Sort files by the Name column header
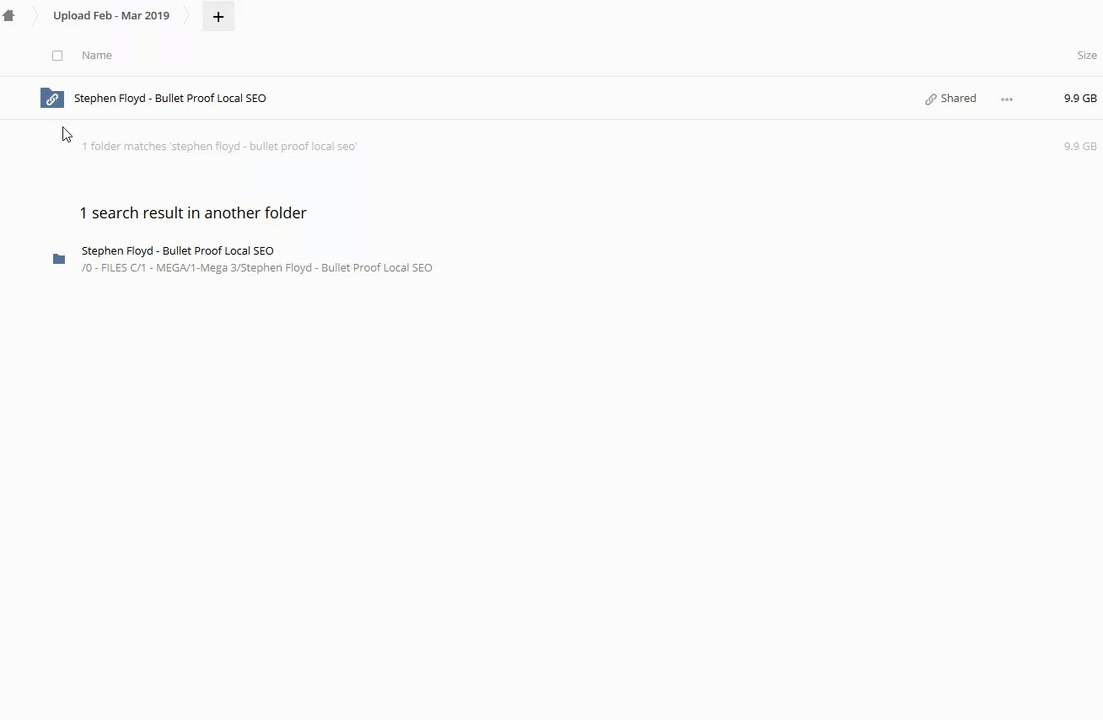The image size is (1103, 720). pyautogui.click(x=97, y=55)
